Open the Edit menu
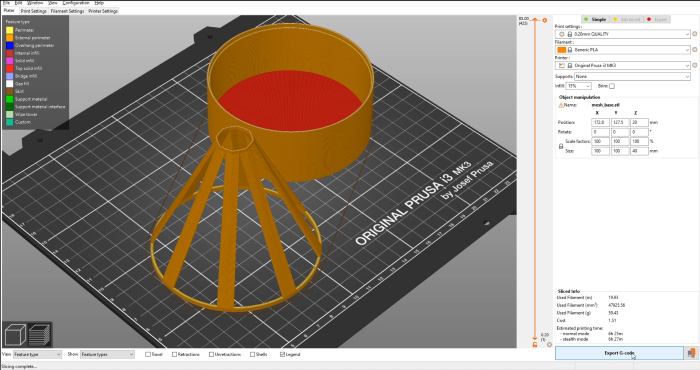700x370 pixels. pos(18,3)
